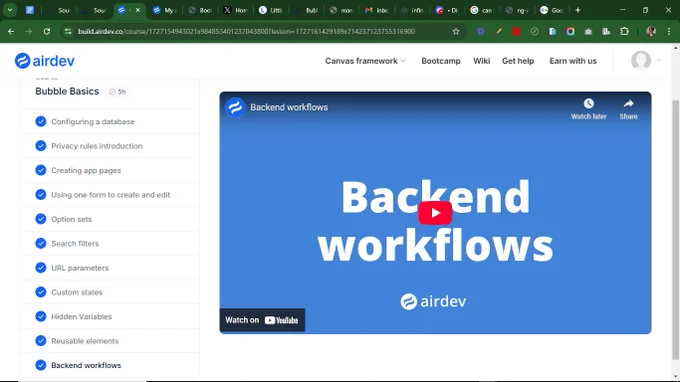
Task: Open the Extensions puzzle icon
Action: click(624, 31)
